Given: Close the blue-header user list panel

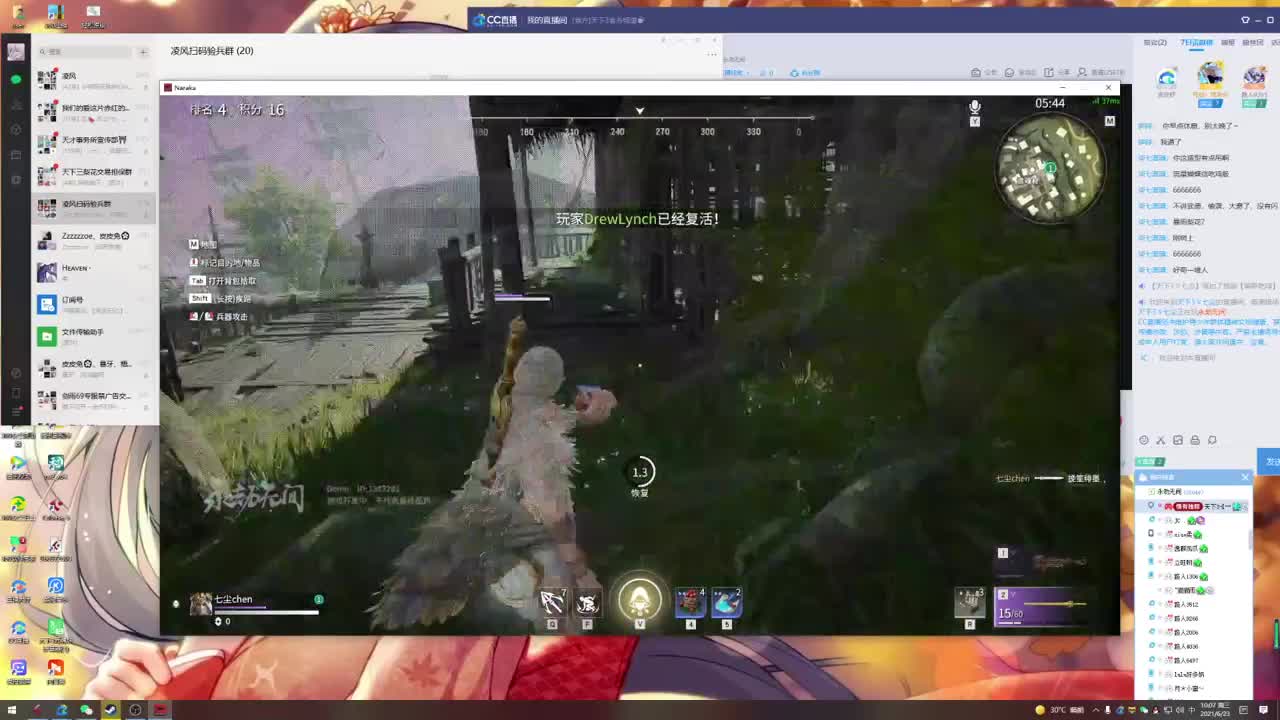Looking at the screenshot, I should click(1245, 477).
